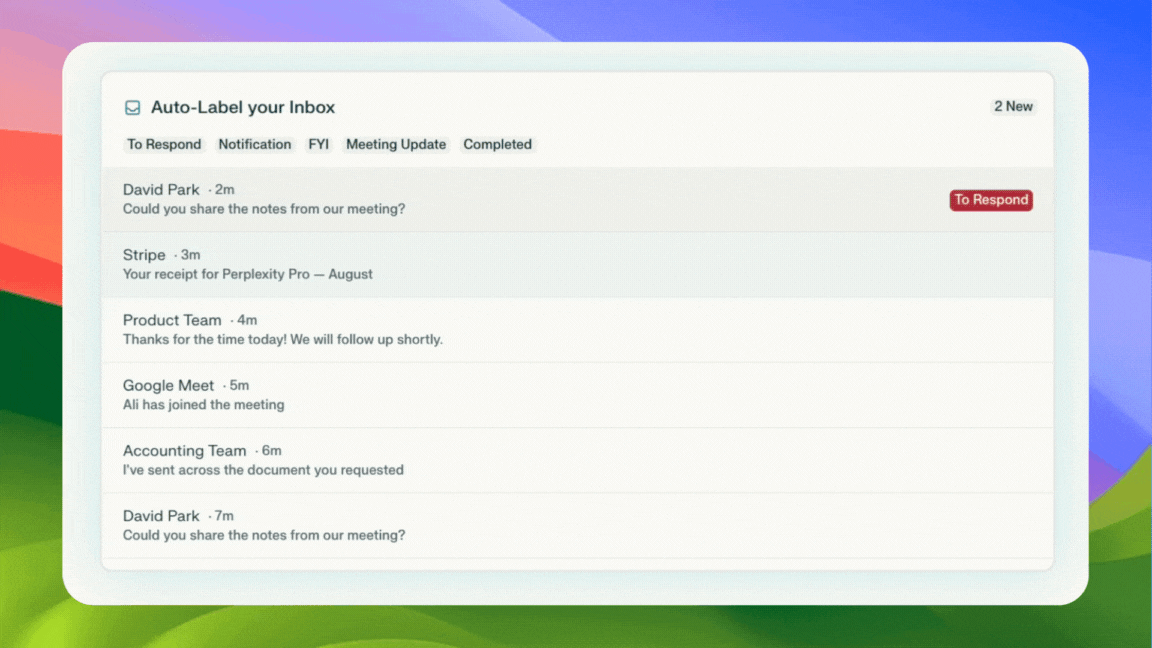Open David Park email from 7m ago
The width and height of the screenshot is (1152, 648).
(577, 525)
